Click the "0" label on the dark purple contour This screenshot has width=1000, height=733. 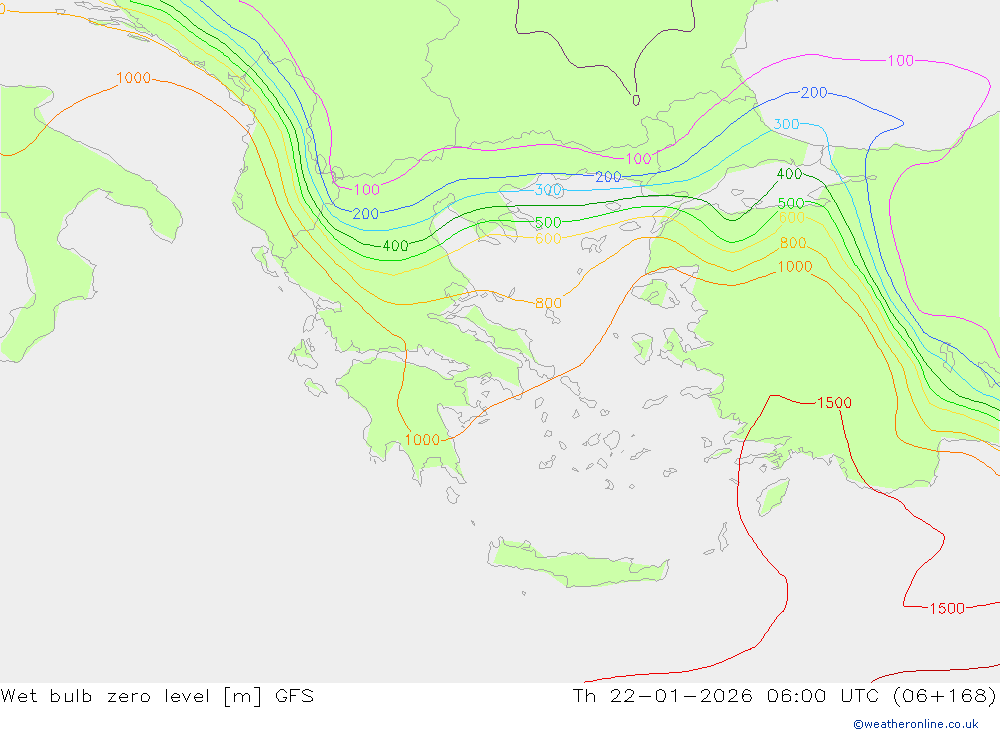(636, 100)
